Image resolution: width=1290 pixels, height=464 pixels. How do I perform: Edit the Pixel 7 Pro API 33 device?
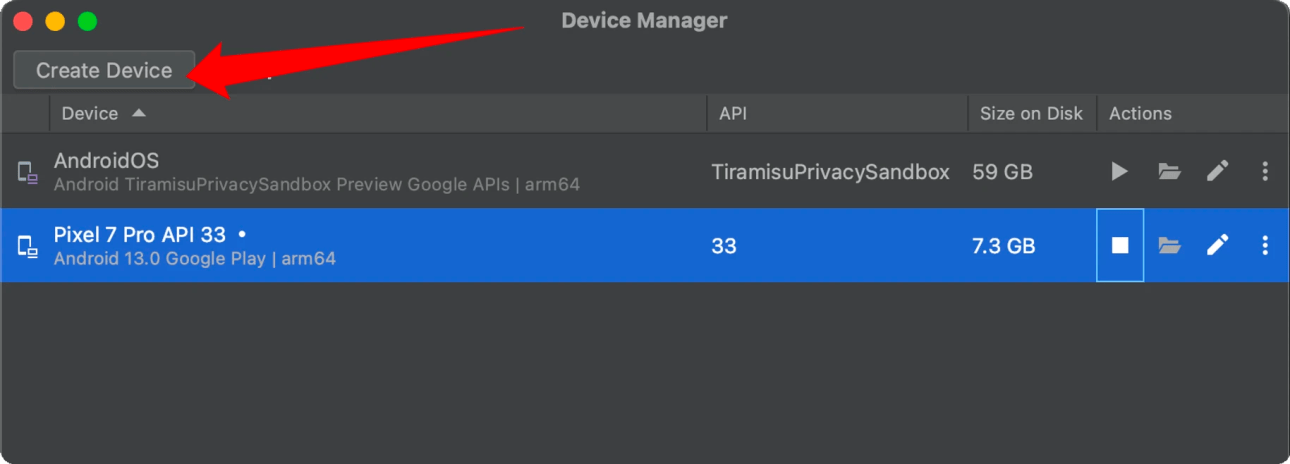[x=1217, y=245]
